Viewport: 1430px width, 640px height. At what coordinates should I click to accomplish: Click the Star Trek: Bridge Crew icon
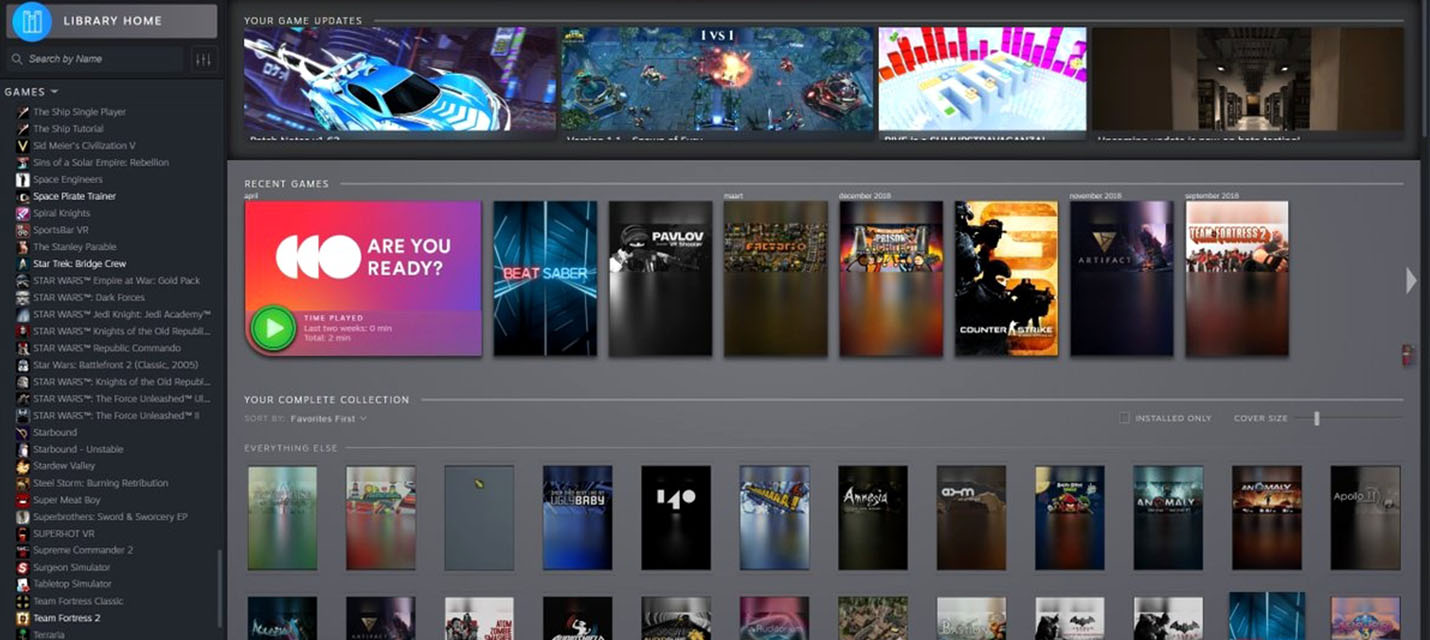tap(23, 264)
